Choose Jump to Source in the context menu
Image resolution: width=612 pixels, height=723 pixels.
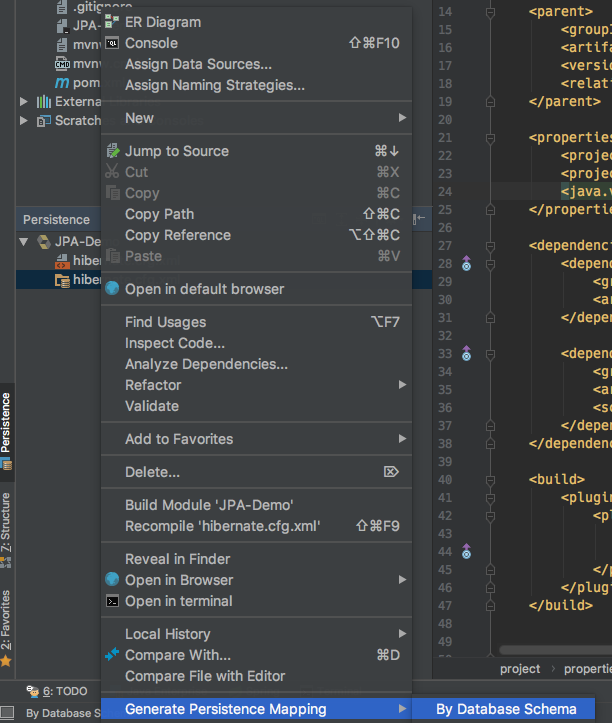[176, 151]
